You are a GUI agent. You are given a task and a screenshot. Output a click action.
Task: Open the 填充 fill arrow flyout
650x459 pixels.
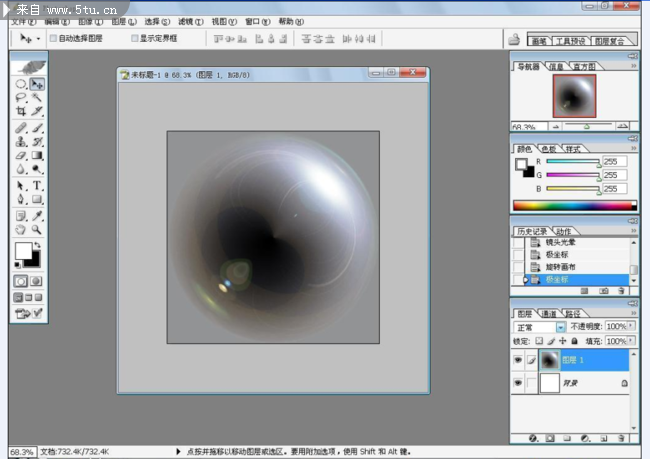[x=631, y=341]
